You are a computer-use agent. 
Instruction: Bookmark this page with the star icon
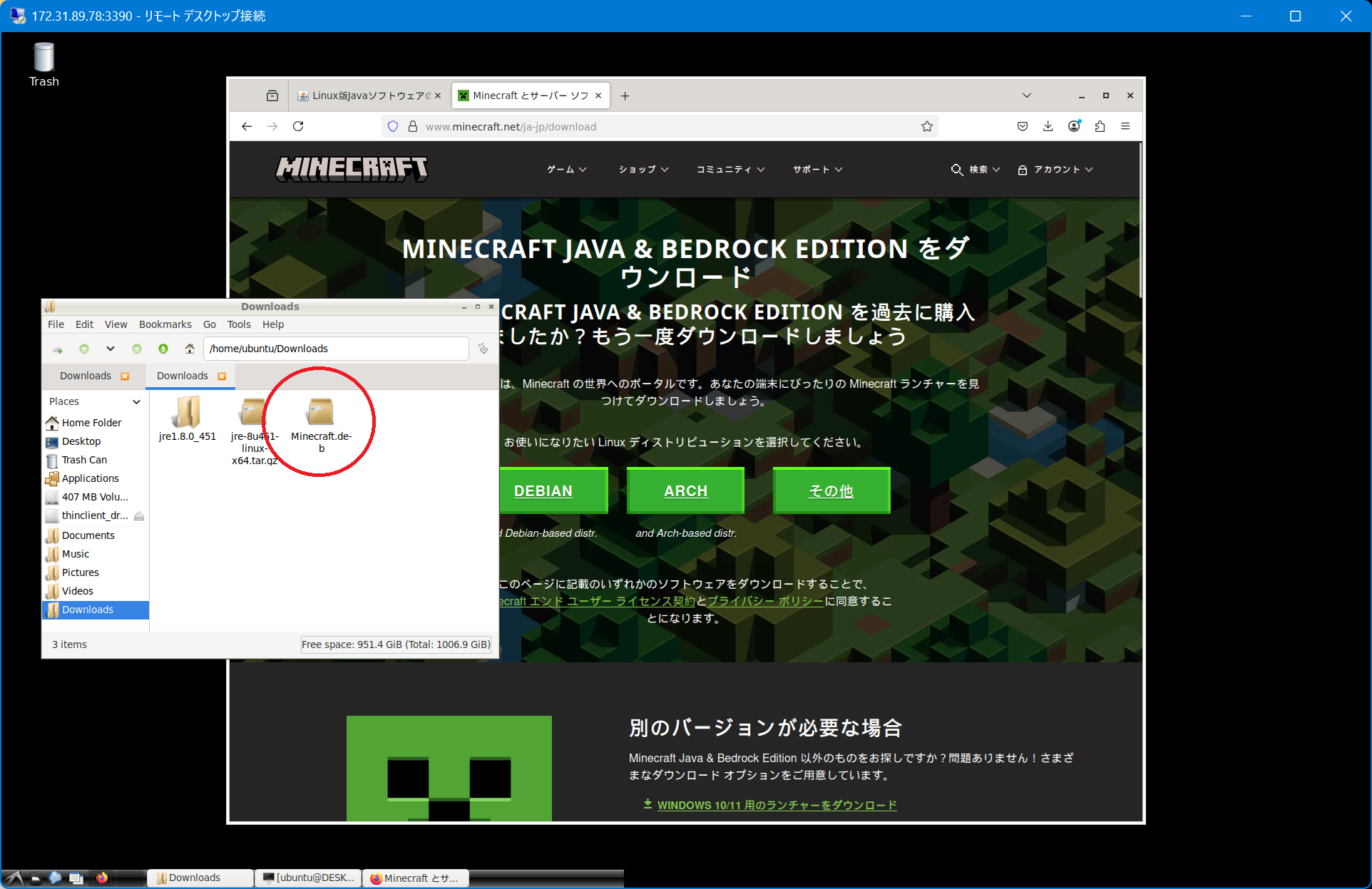(926, 126)
